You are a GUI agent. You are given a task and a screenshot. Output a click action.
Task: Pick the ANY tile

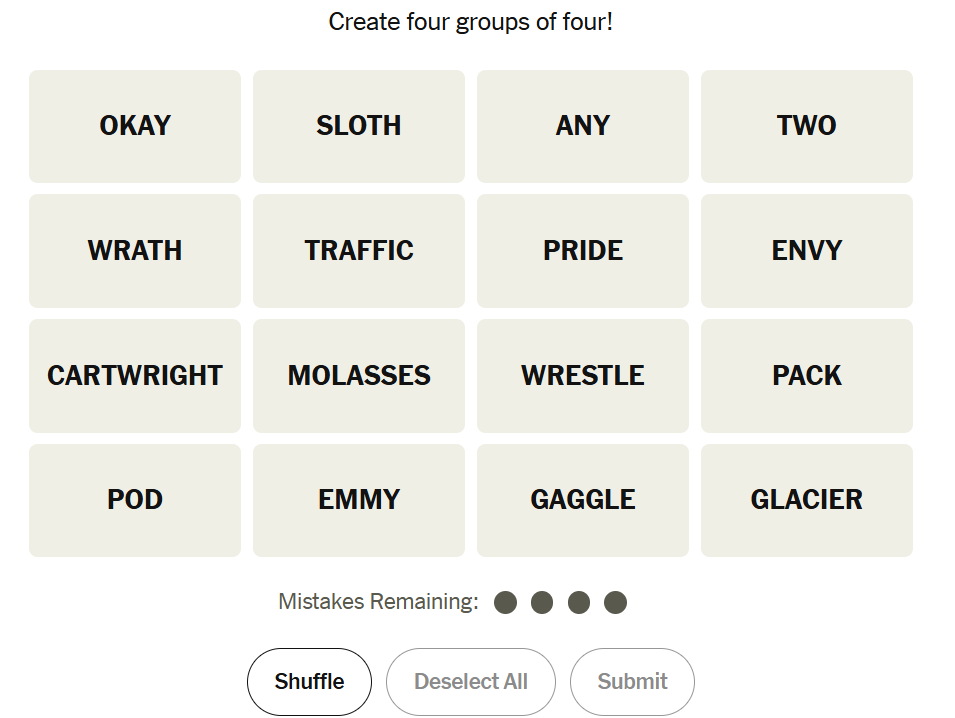[x=583, y=126]
